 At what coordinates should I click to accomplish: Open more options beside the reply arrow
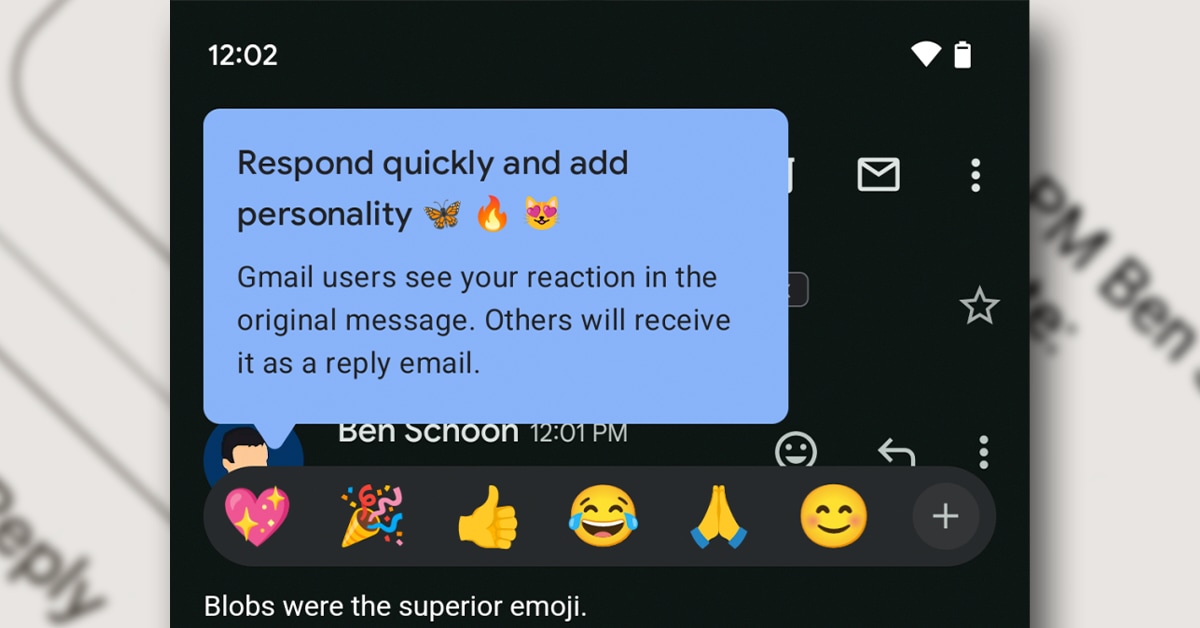point(984,451)
